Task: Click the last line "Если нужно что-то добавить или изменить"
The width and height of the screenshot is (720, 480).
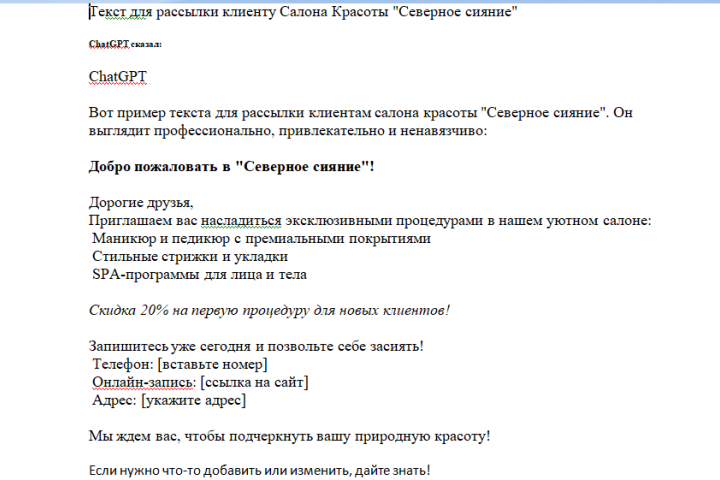Action: [x=259, y=470]
